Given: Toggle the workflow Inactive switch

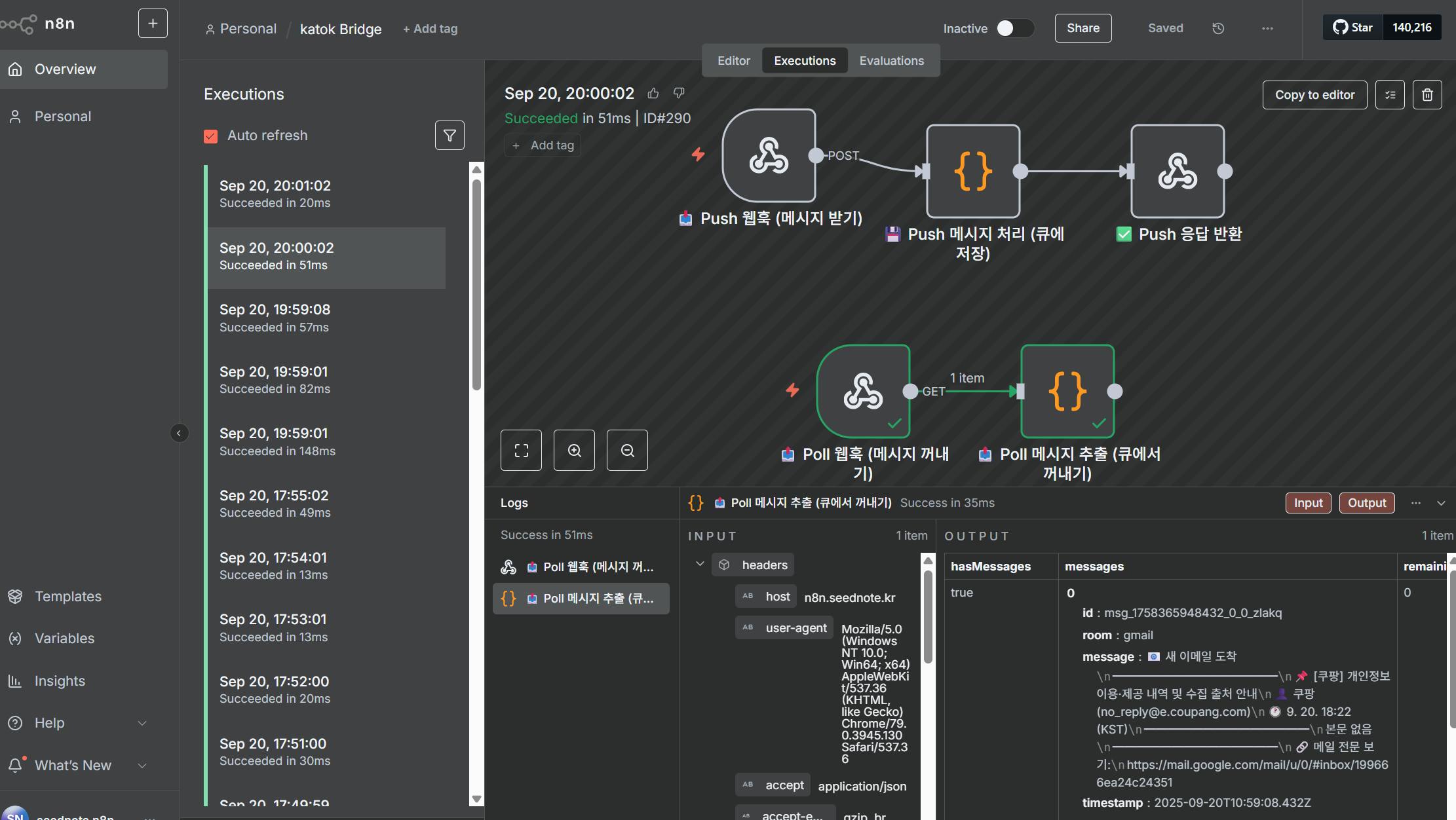Looking at the screenshot, I should point(1014,28).
